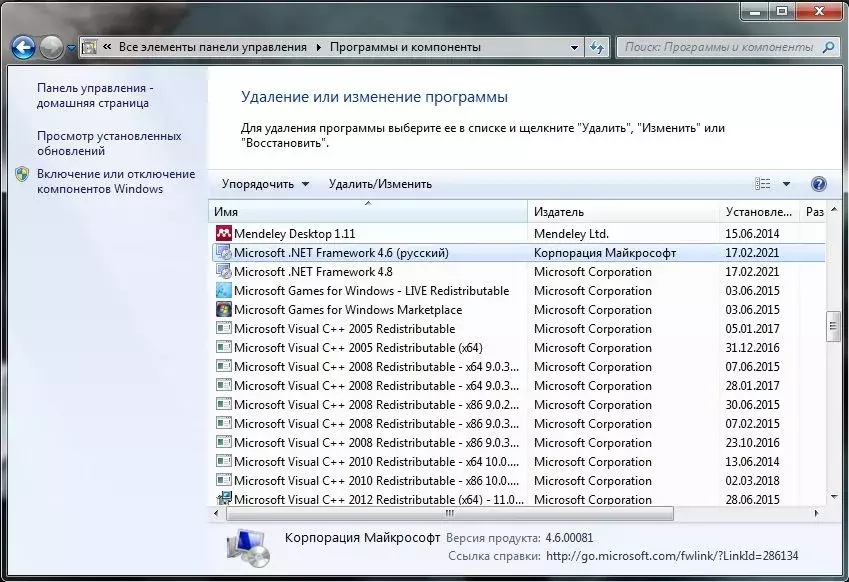Open the 'Упорядочить' menu
This screenshot has height=582, width=849.
pos(265,184)
